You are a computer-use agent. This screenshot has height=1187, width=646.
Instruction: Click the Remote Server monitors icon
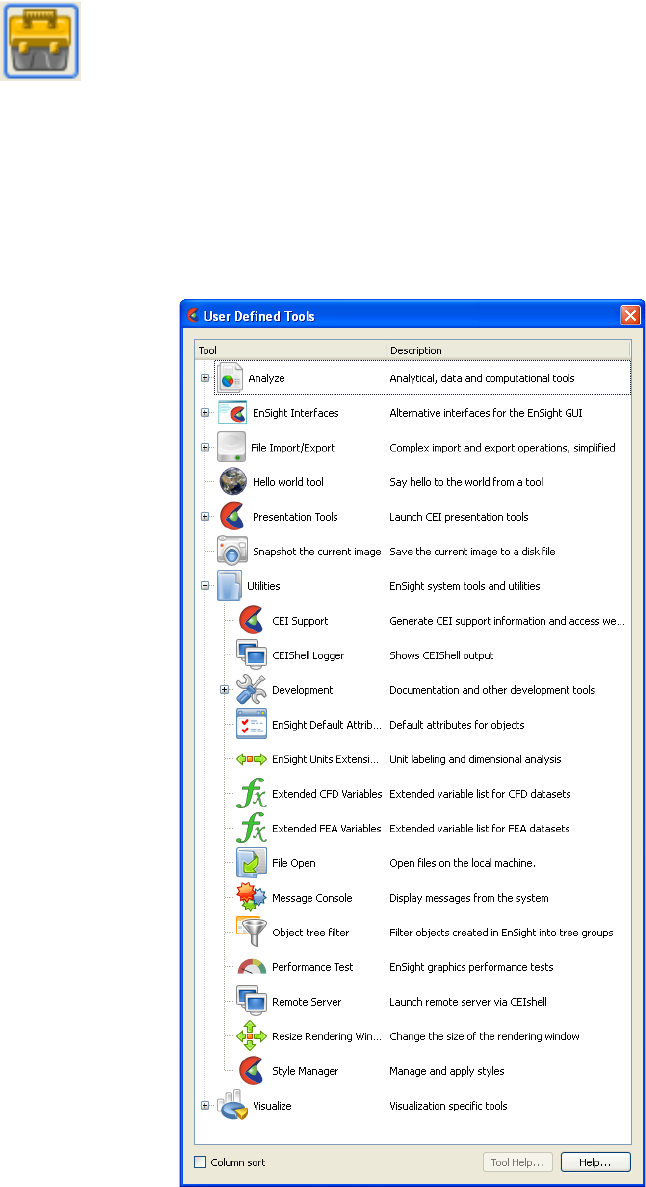click(x=251, y=1002)
